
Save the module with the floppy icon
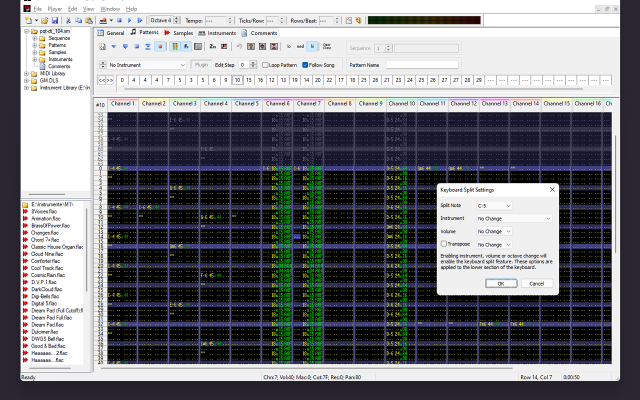[55, 20]
